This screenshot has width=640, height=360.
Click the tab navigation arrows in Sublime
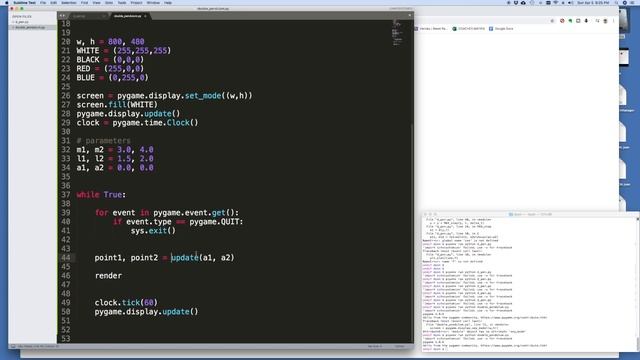point(62,16)
